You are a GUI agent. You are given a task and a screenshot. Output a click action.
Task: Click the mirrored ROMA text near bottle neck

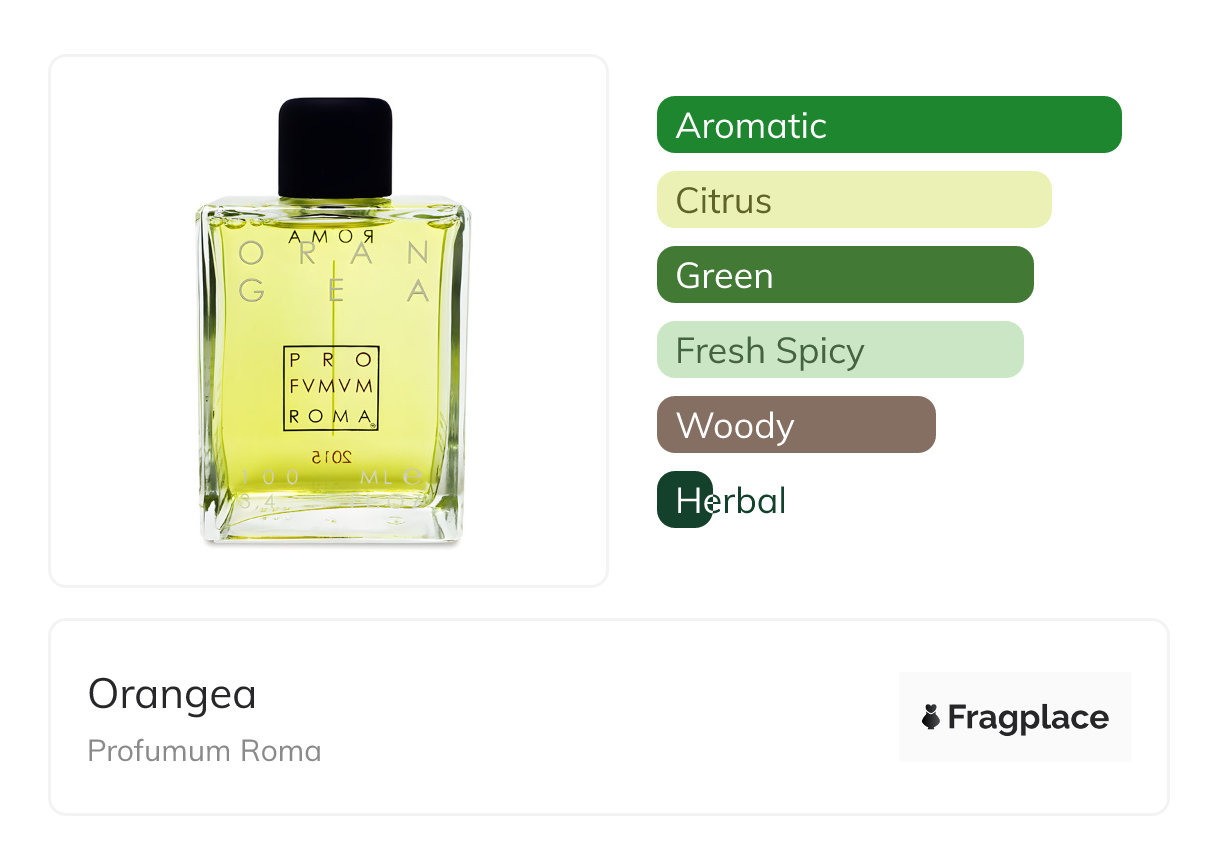click(333, 237)
